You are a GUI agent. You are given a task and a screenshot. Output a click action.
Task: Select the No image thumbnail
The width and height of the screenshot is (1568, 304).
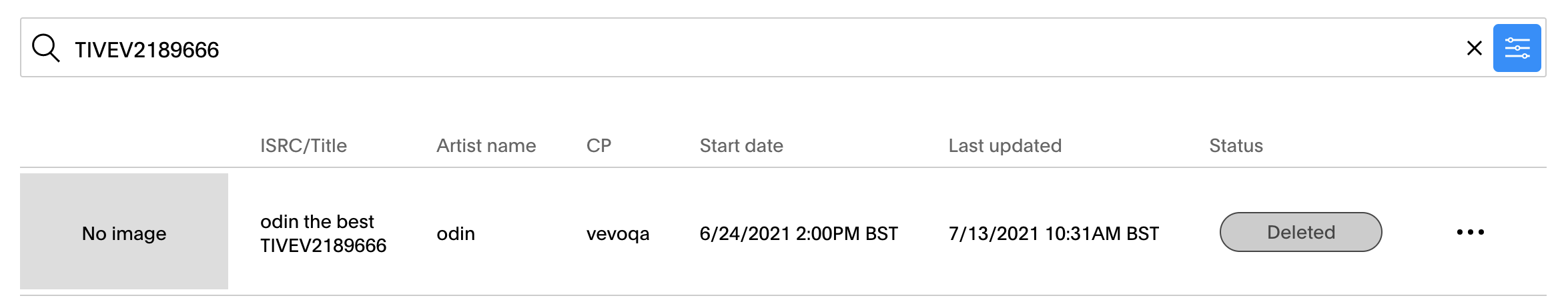pos(124,231)
